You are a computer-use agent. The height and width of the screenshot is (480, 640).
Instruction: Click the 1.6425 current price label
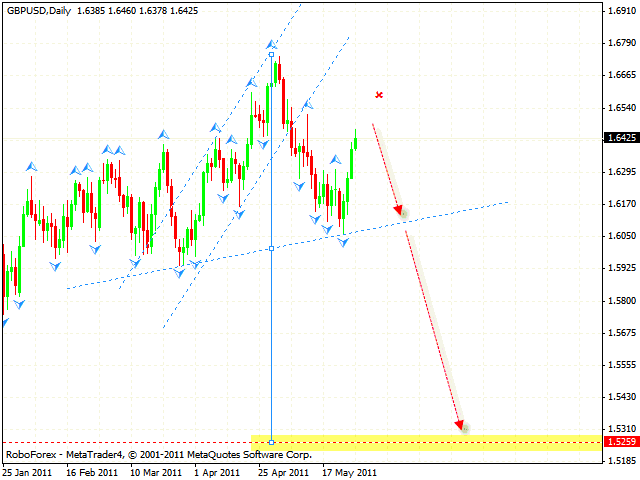click(620, 138)
